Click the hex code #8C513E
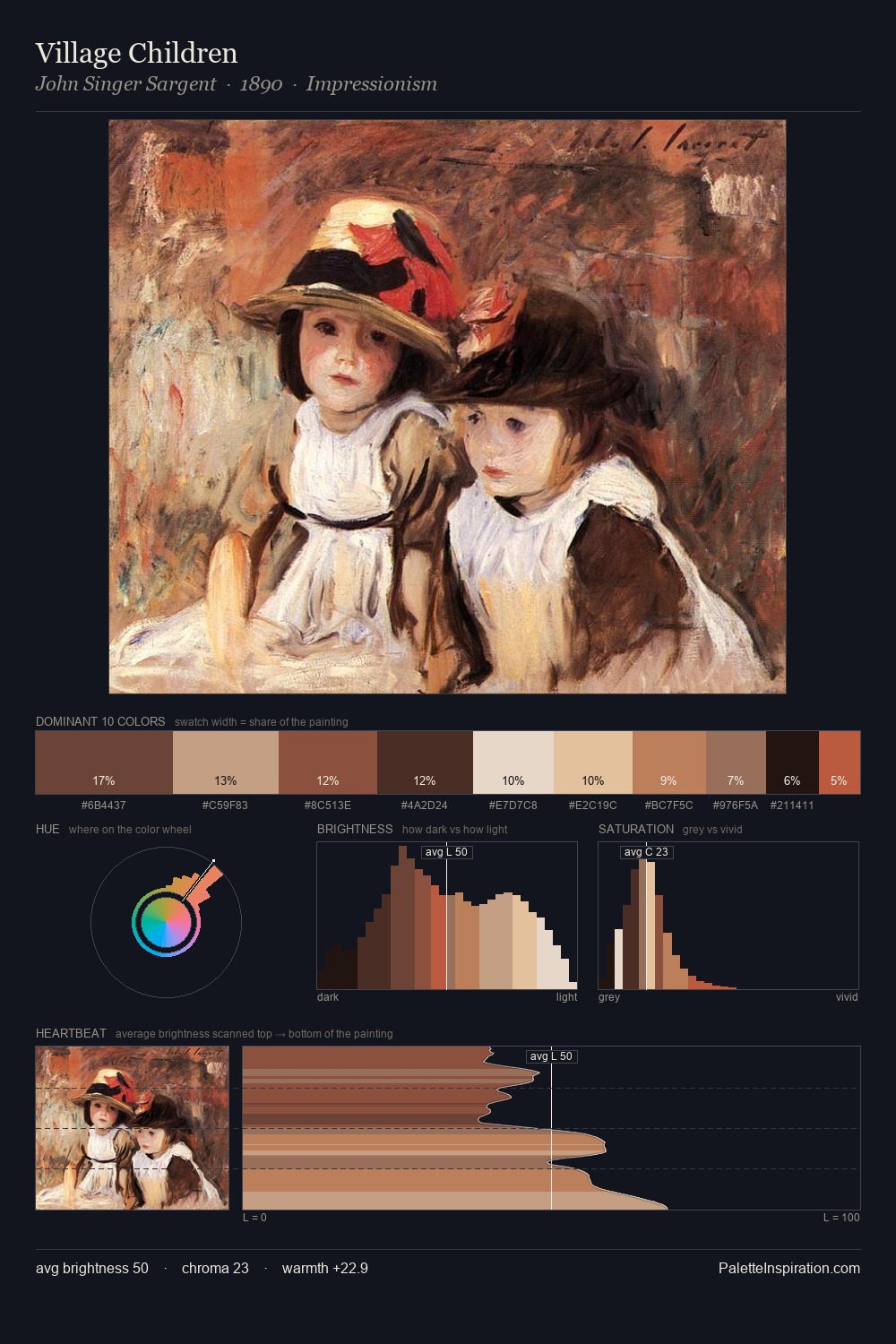This screenshot has width=896, height=1344. click(x=328, y=805)
